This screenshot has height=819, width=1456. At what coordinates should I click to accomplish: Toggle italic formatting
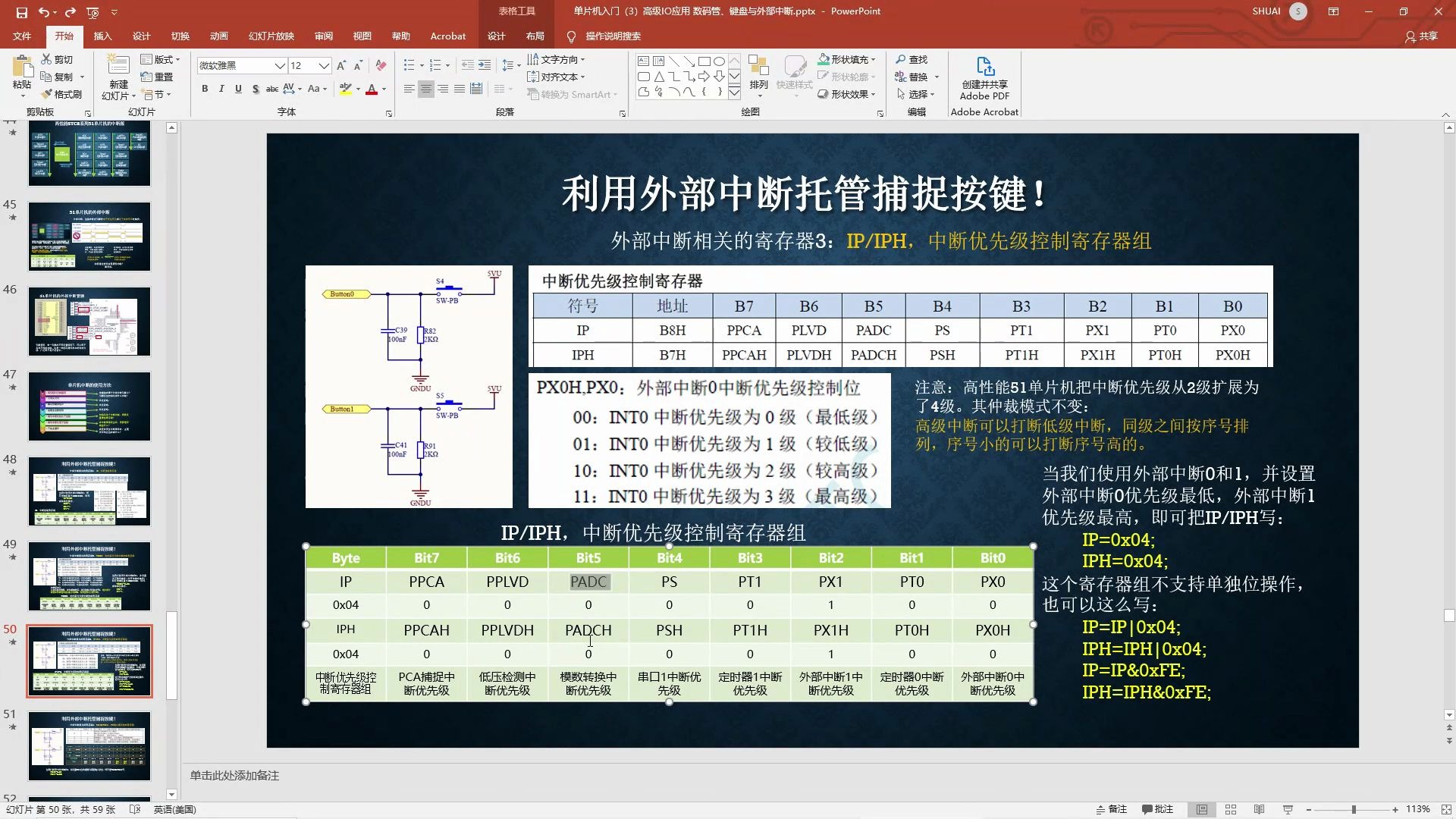221,89
